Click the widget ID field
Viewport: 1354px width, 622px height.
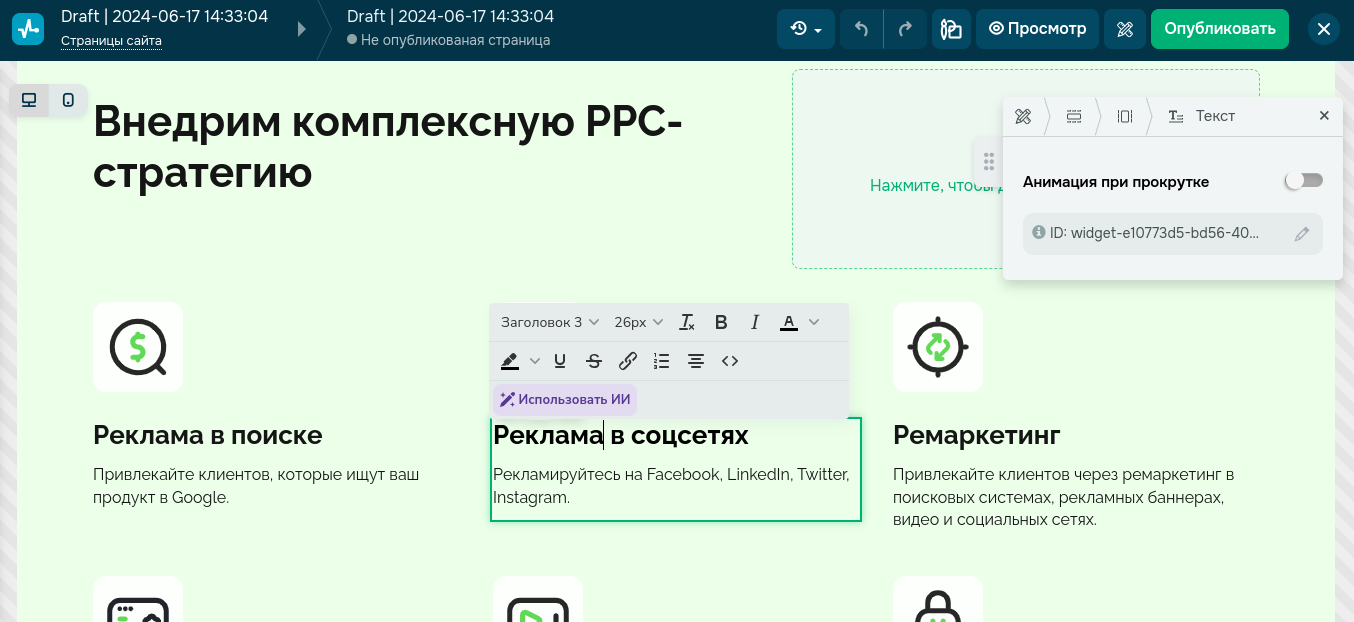point(1173,233)
